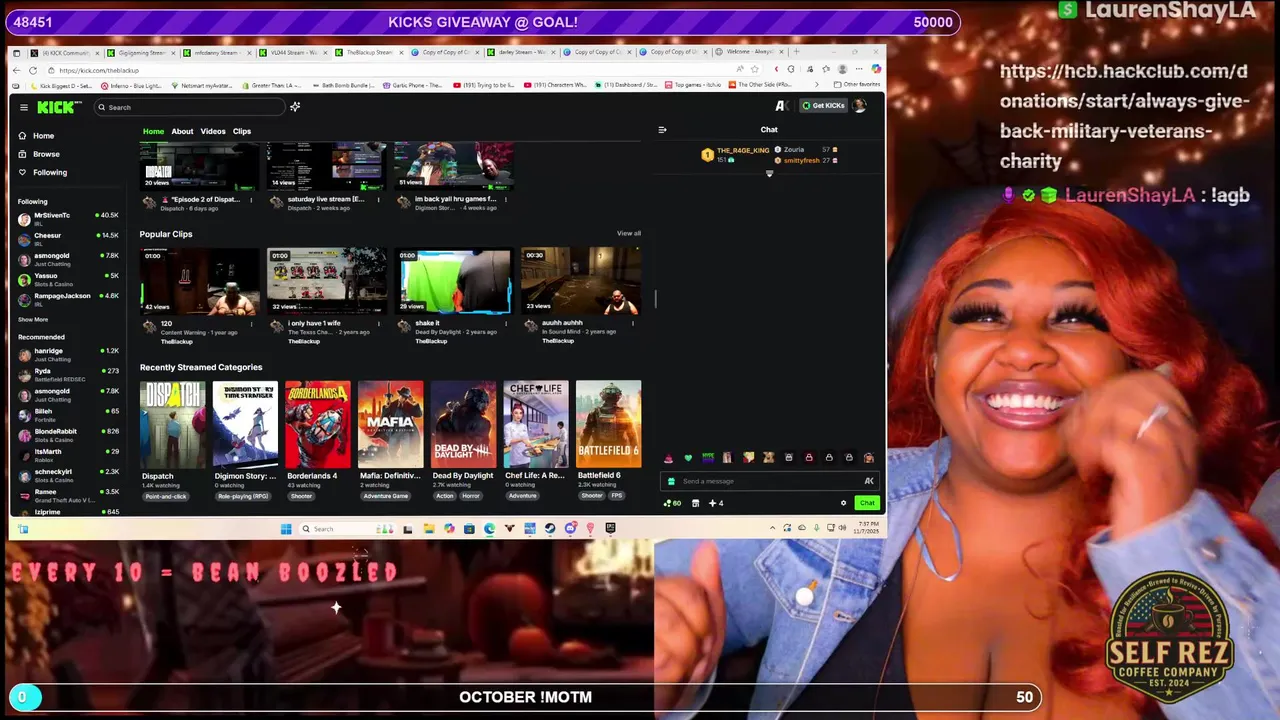The height and width of the screenshot is (720, 1280).
Task: Open the Windows Start menu
Action: (286, 529)
